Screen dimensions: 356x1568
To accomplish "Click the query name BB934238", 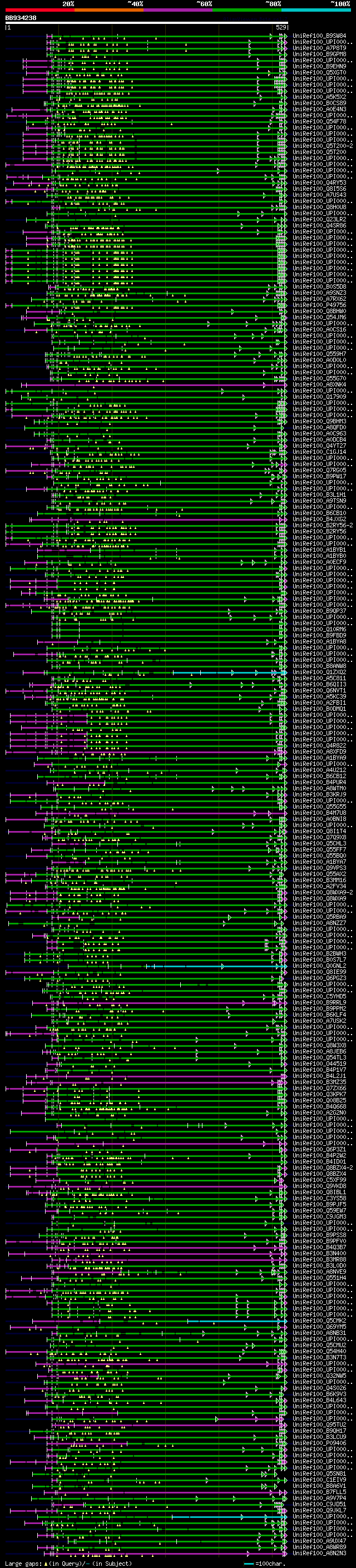I will (21, 18).
